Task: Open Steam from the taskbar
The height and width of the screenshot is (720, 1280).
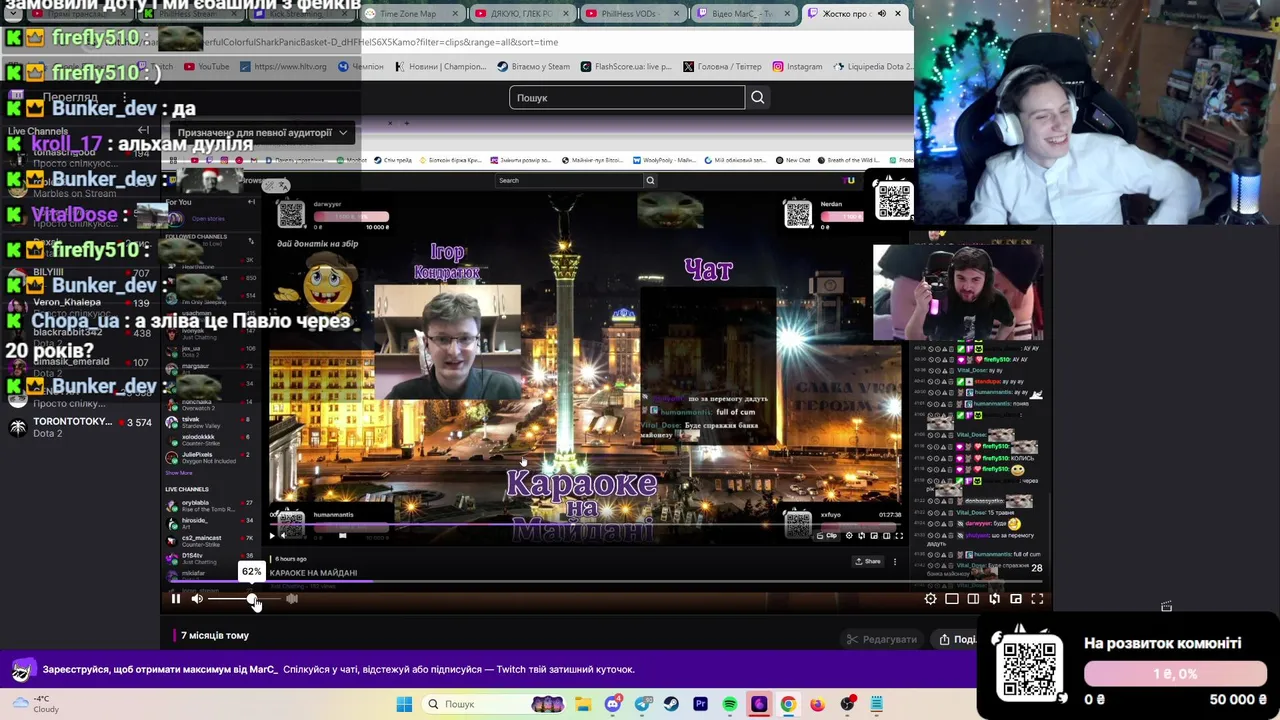Action: click(671, 704)
